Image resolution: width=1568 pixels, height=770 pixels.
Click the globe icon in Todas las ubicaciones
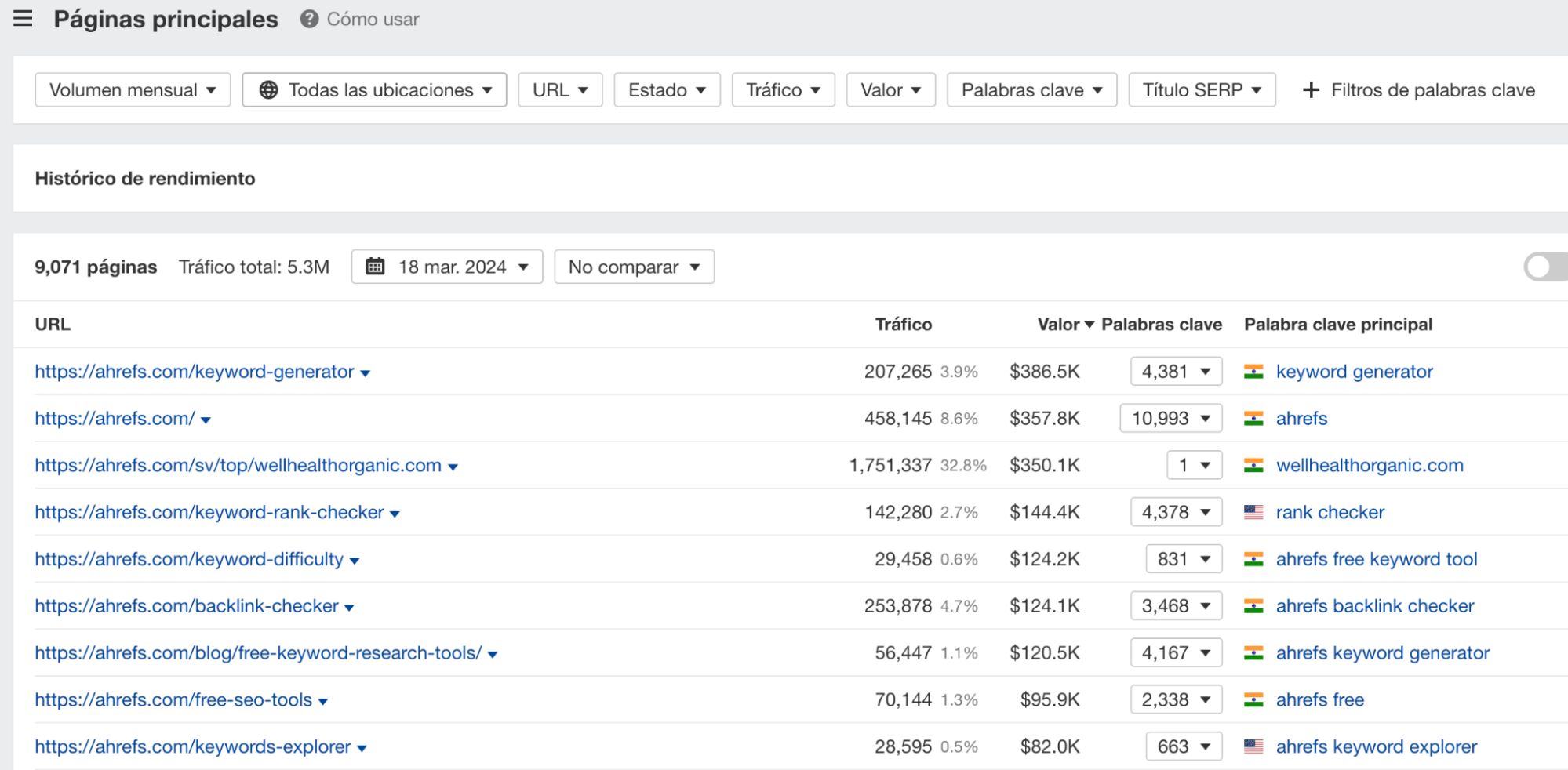coord(270,89)
